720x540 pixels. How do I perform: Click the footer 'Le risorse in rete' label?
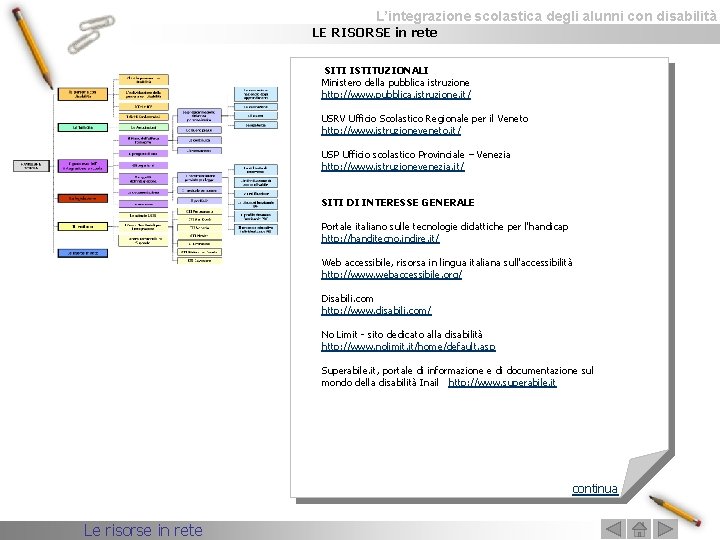(143, 530)
